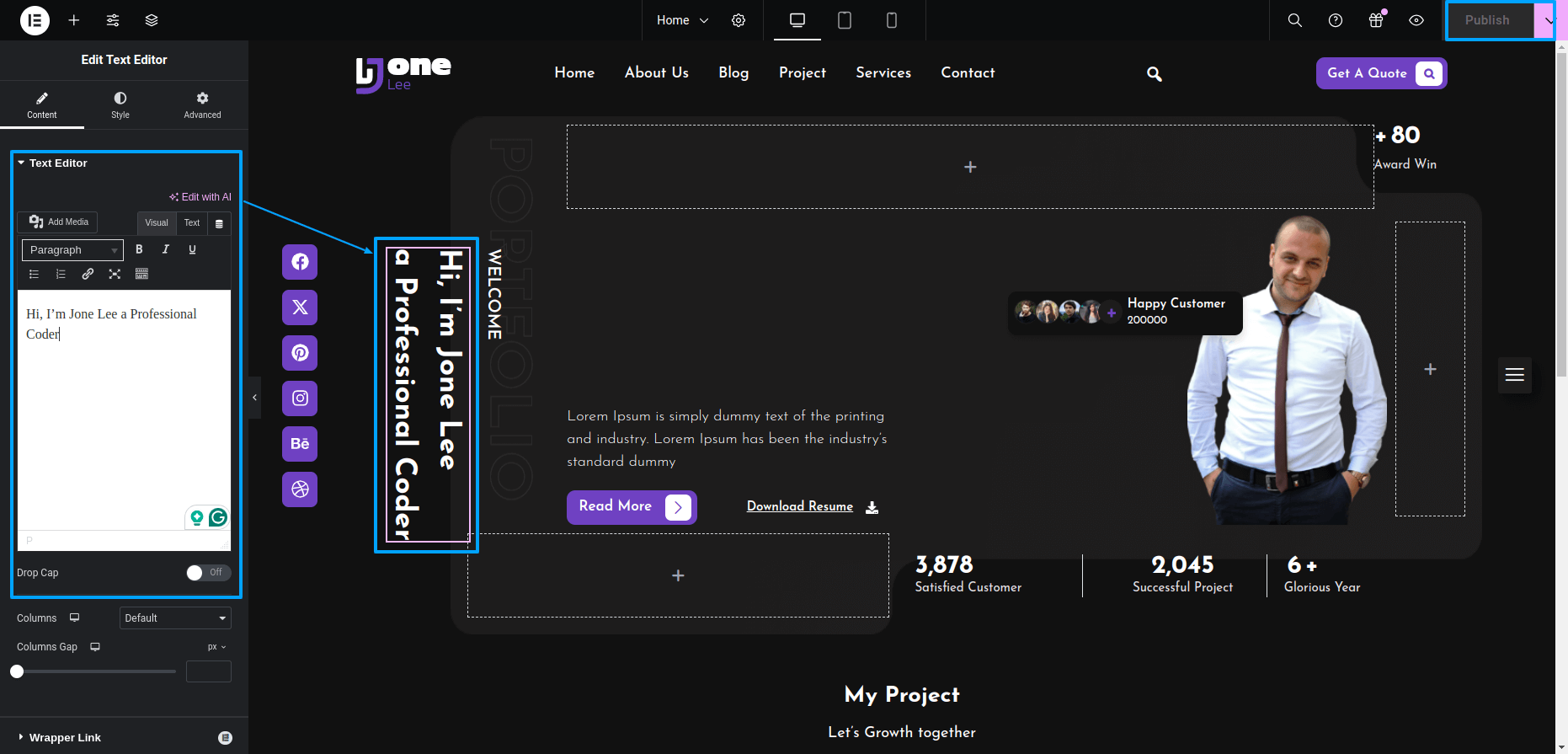
Task: Click Edit with AI link
Action: click(200, 197)
